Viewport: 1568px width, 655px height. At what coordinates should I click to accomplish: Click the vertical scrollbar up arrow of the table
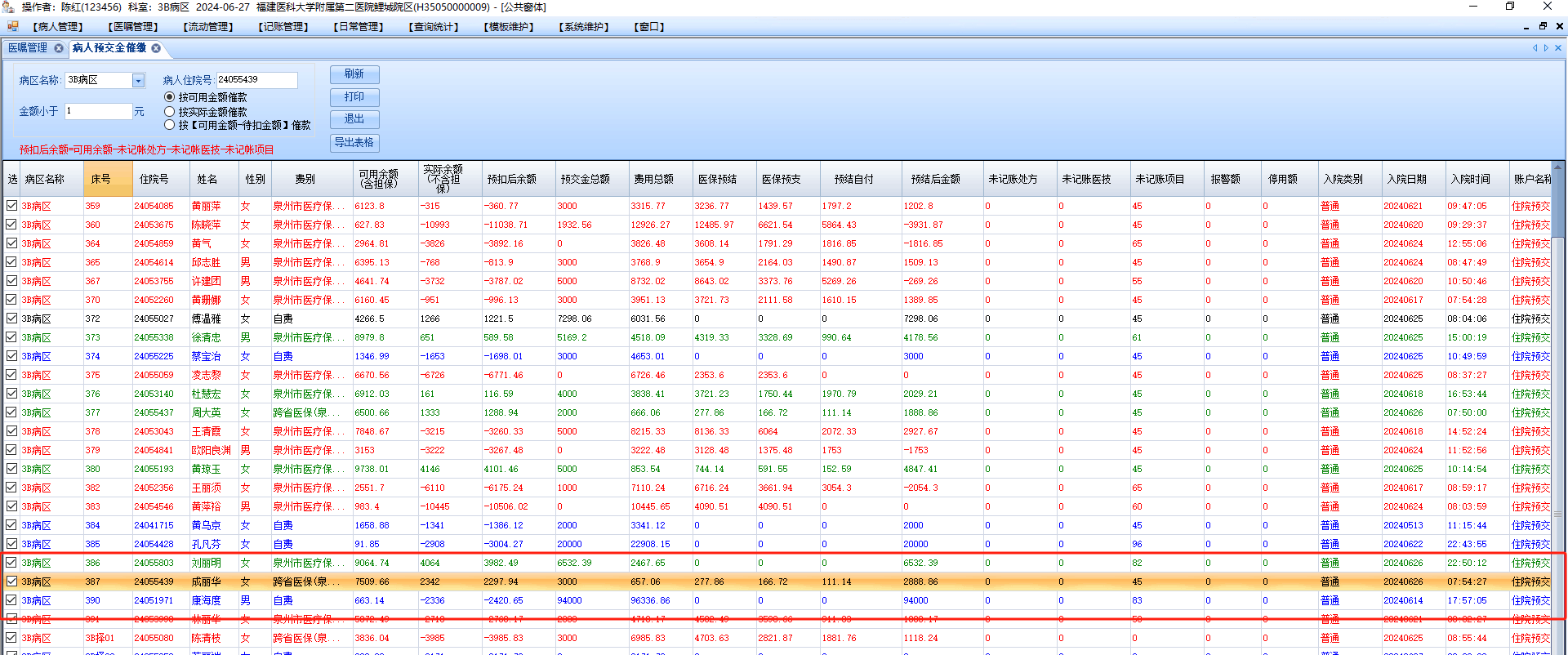coord(1557,167)
